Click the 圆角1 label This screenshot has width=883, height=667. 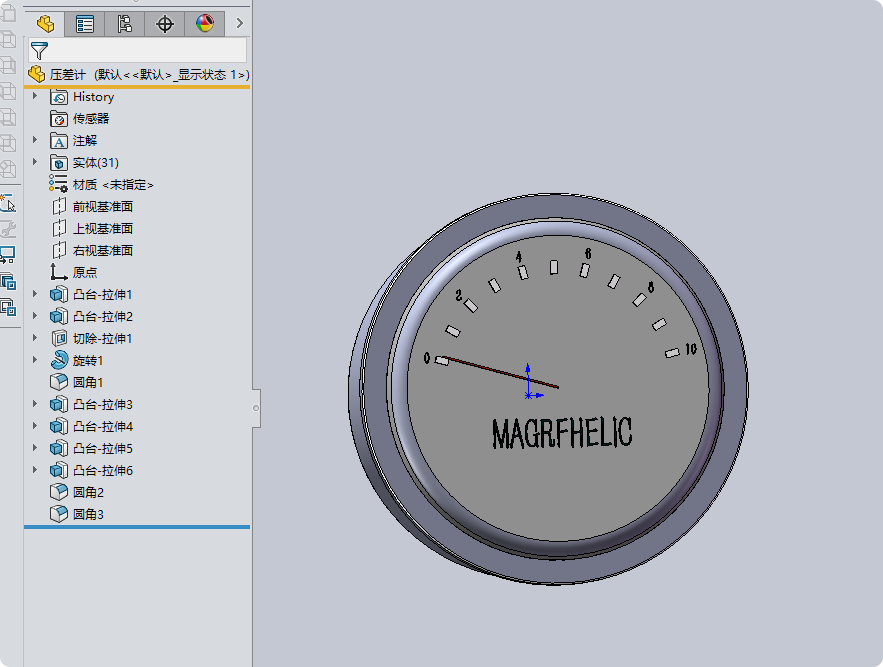[88, 383]
